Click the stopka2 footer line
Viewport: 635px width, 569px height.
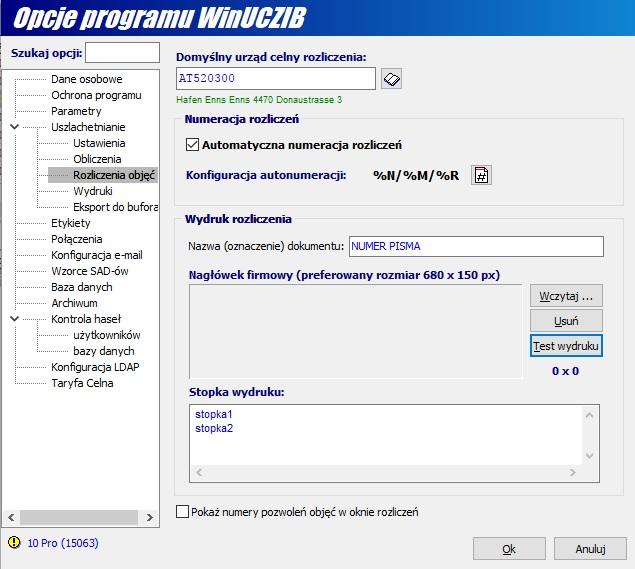click(214, 428)
